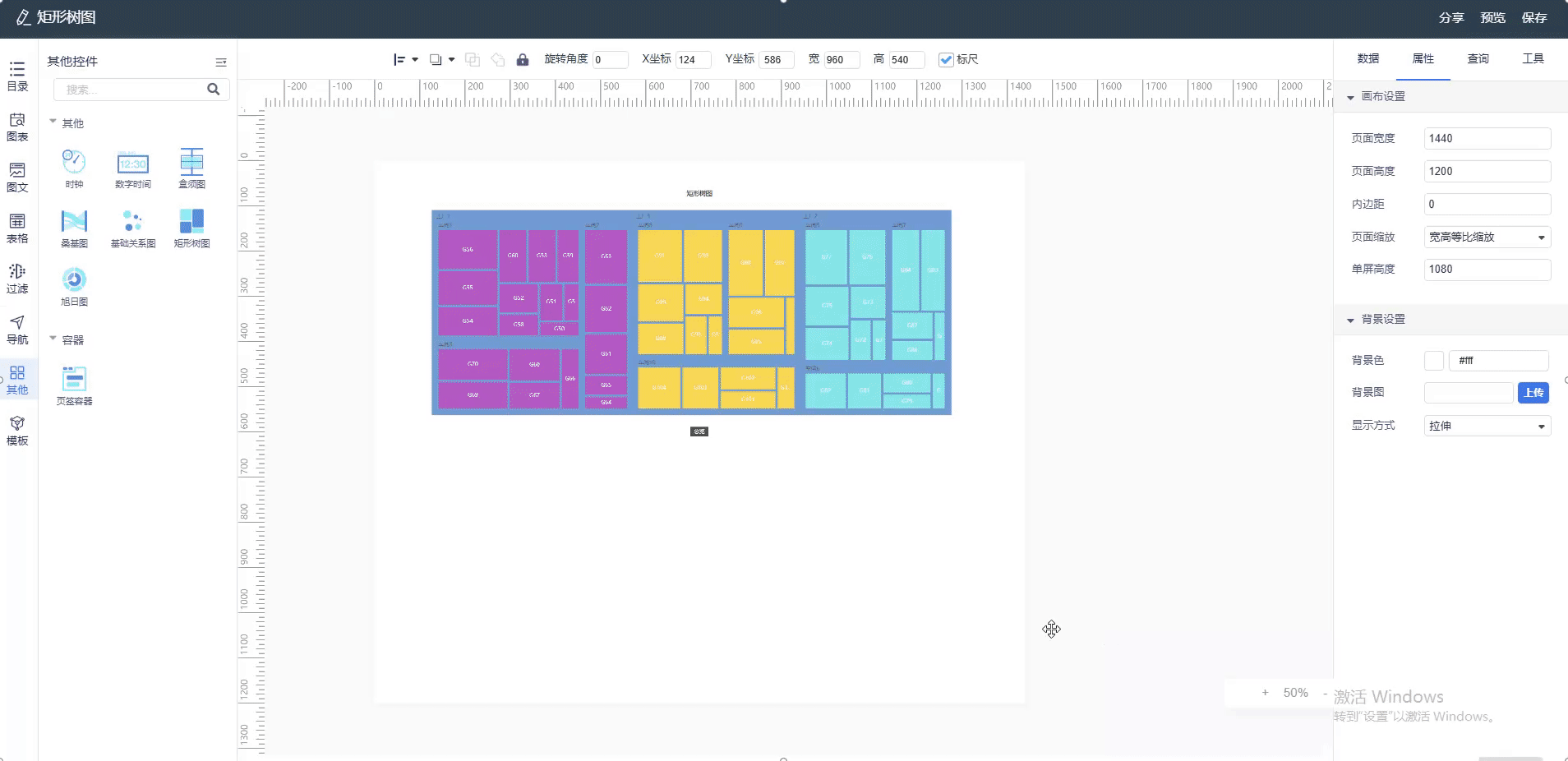This screenshot has height=761, width=1568.
Task: Switch to the 工具 tab
Action: 1533,58
